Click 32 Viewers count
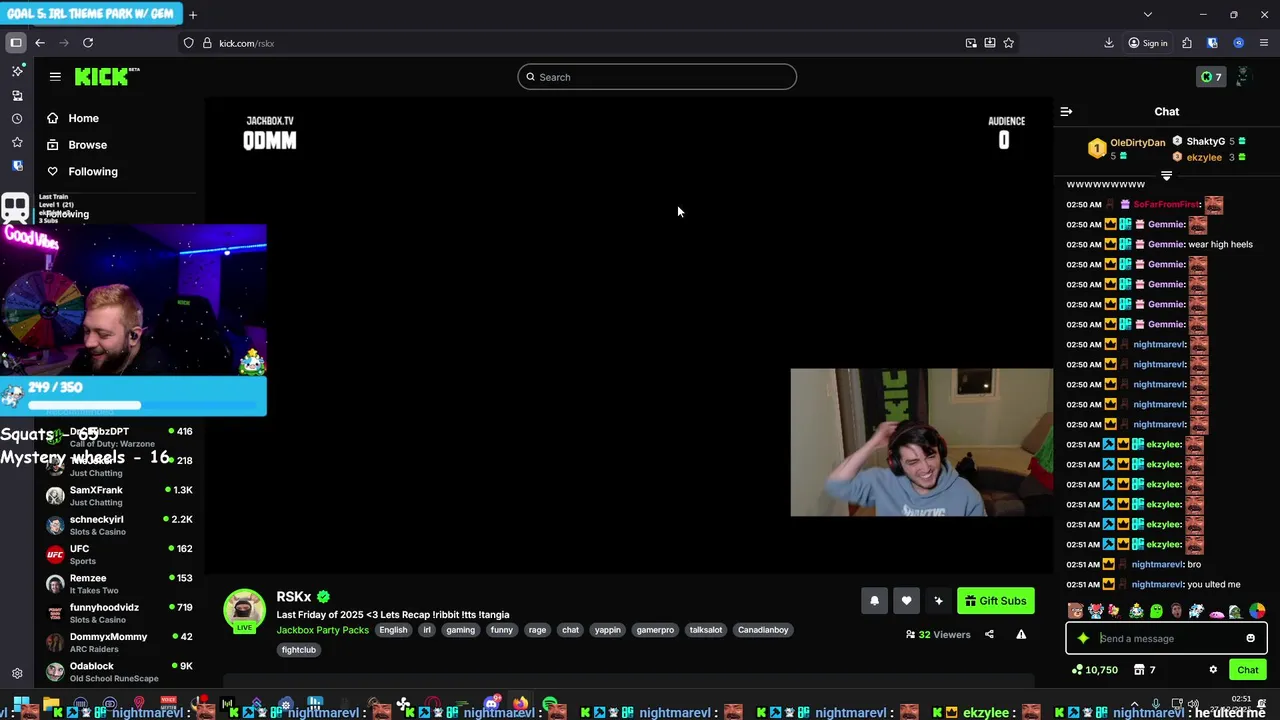The width and height of the screenshot is (1280, 720). pos(938,634)
